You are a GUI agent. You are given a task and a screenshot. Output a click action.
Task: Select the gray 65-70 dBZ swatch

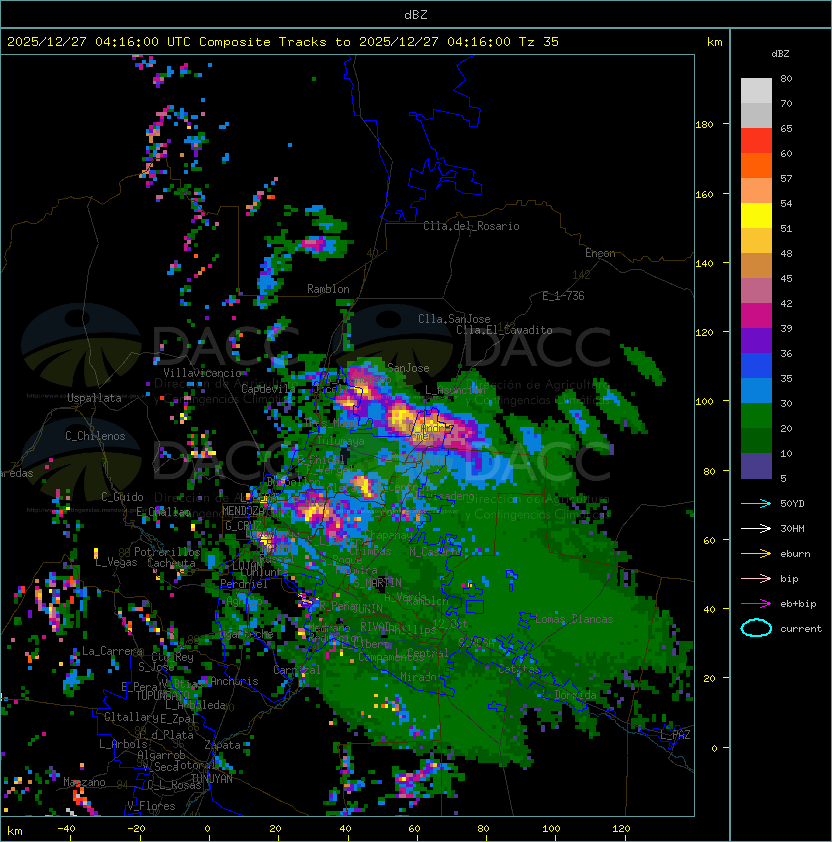pos(756,115)
